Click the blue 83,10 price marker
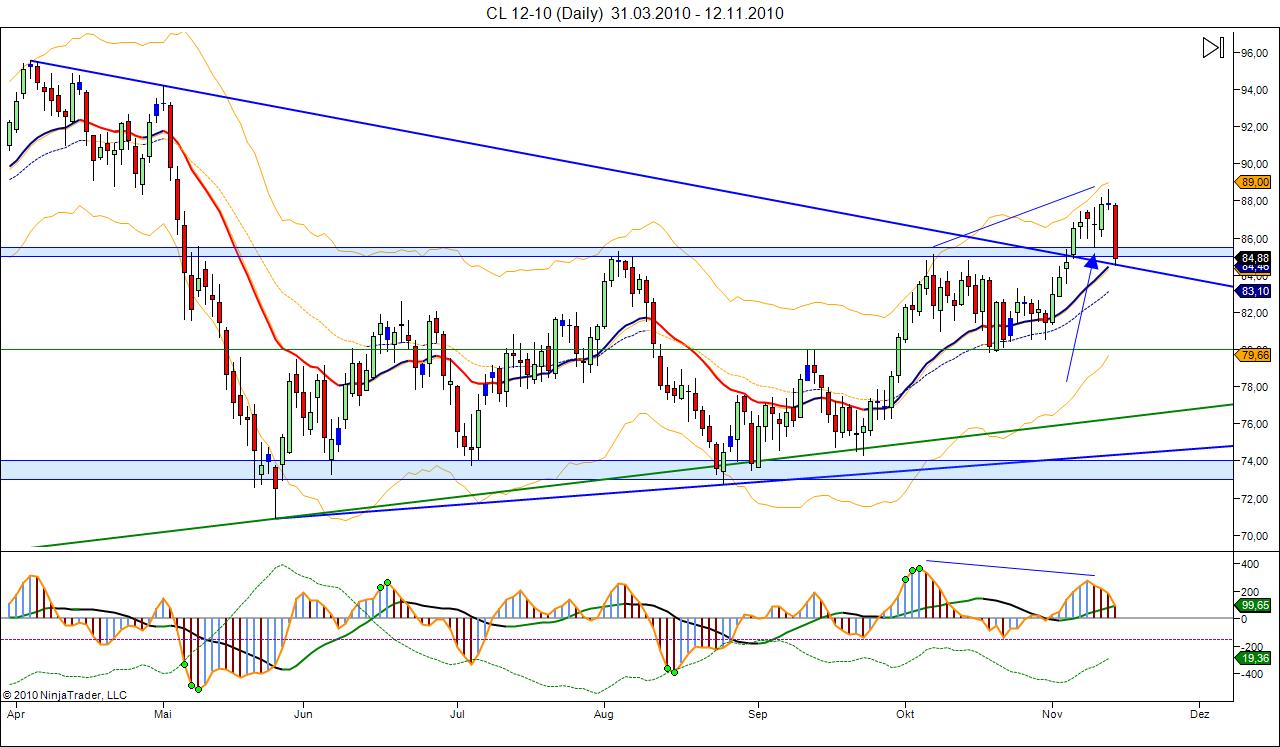This screenshot has width=1280, height=747. 1254,291
